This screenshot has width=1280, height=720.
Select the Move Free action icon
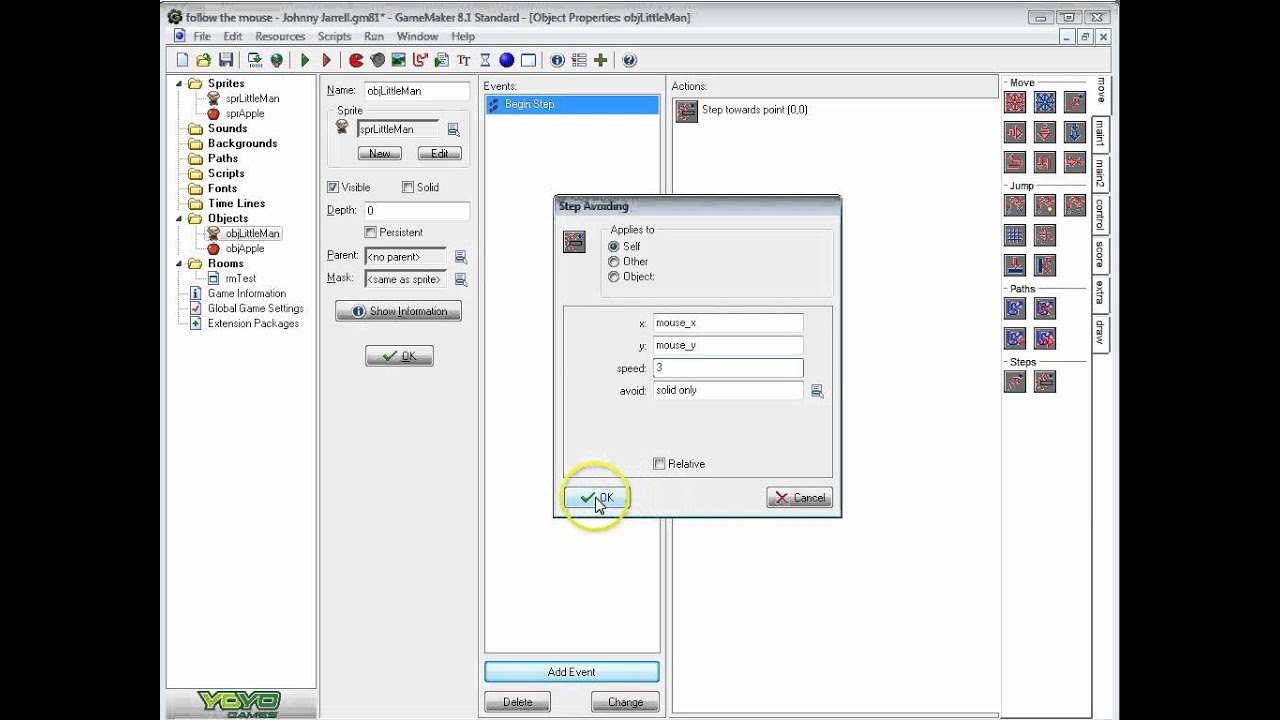tap(1045, 102)
